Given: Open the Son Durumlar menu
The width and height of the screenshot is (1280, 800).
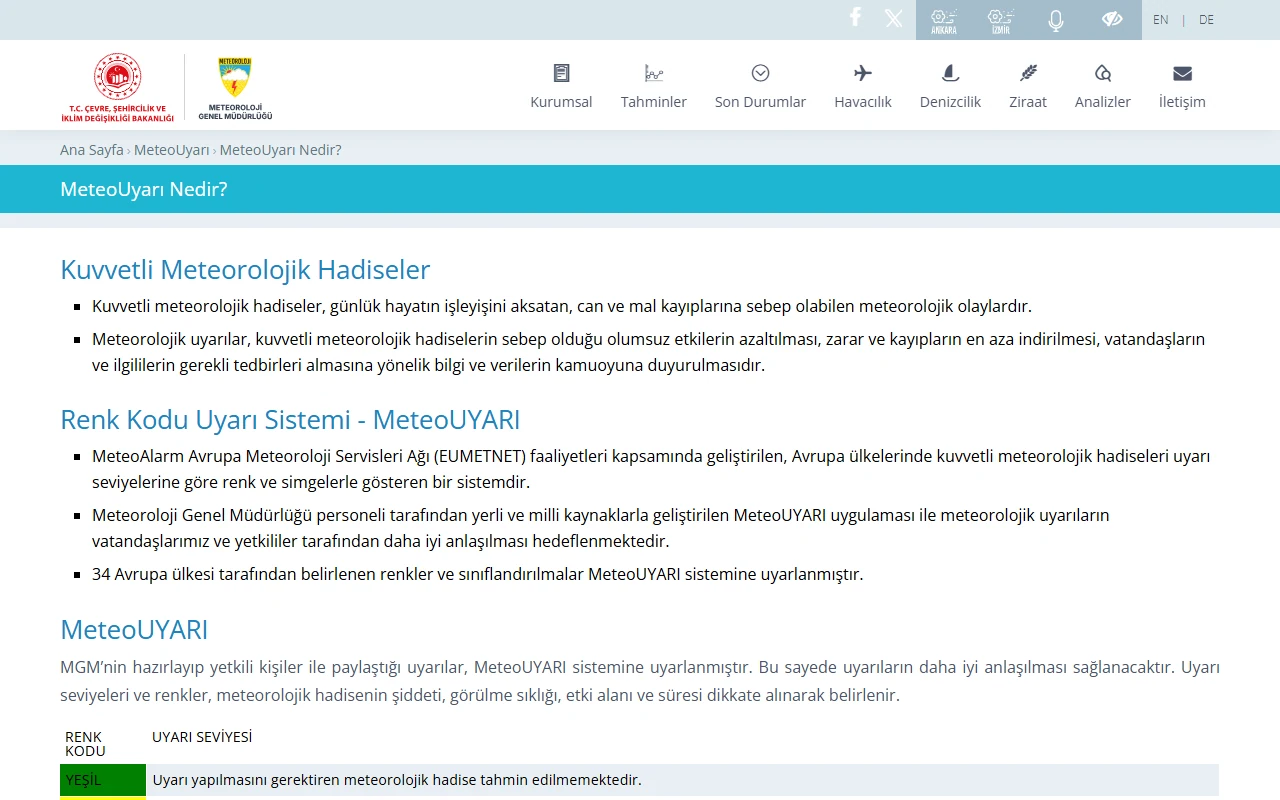Looking at the screenshot, I should pos(760,102).
